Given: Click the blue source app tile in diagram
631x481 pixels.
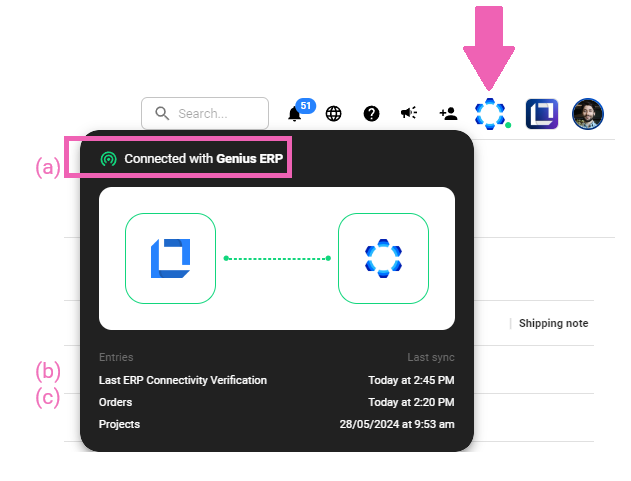Looking at the screenshot, I should click(x=170, y=258).
